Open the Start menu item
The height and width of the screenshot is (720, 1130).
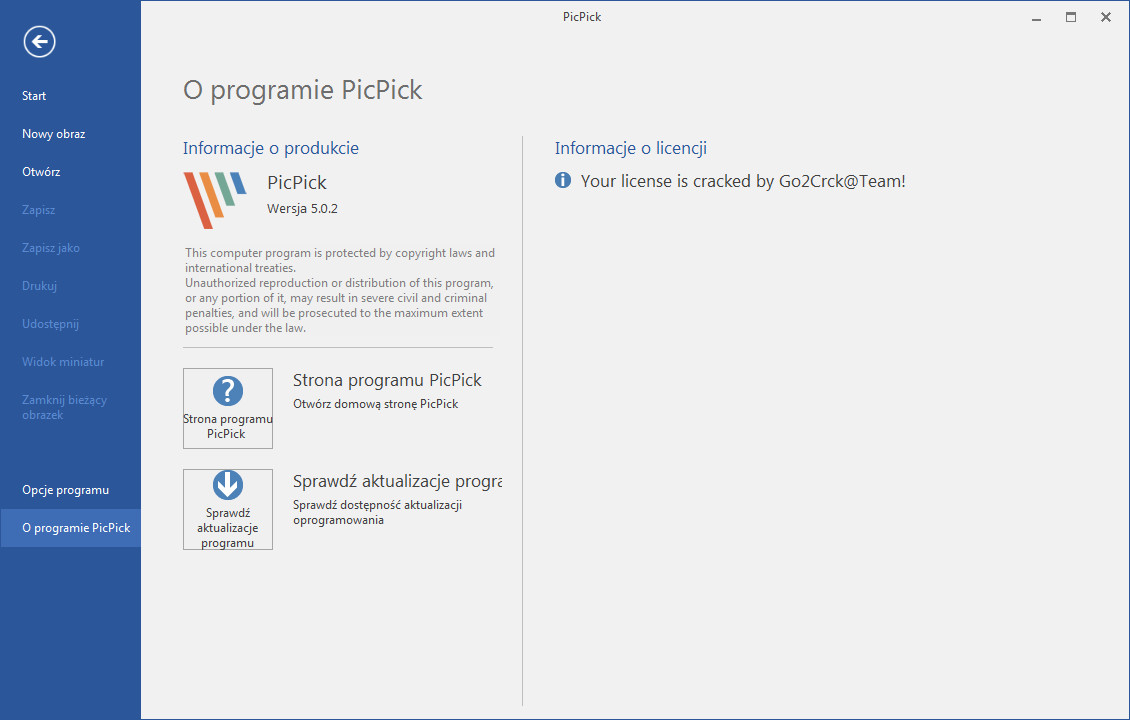71,96
